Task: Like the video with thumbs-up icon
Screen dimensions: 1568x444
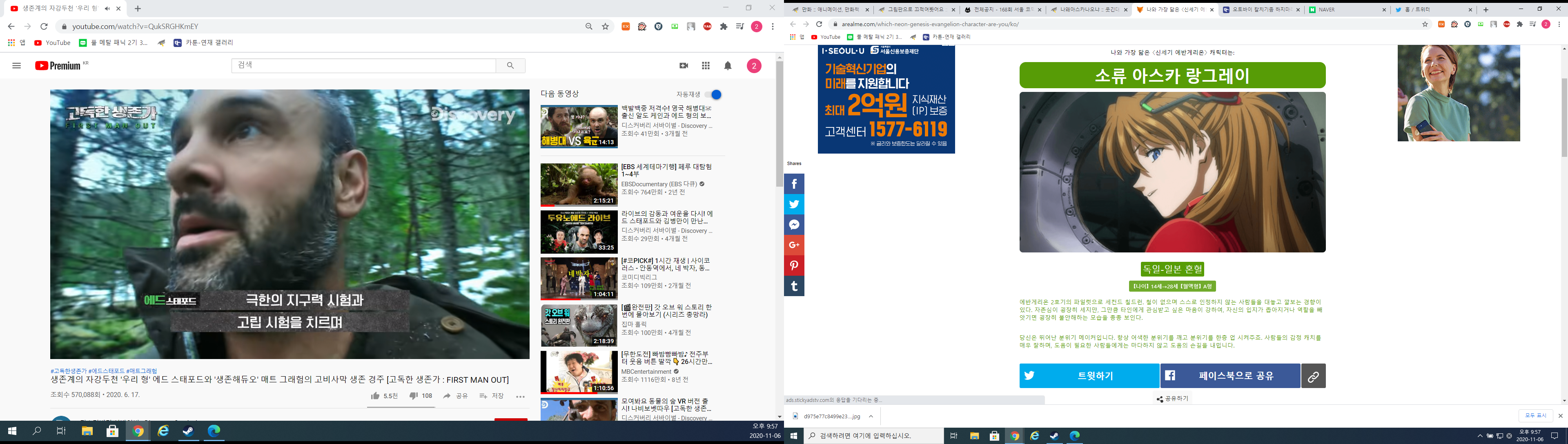Action: pos(376,396)
